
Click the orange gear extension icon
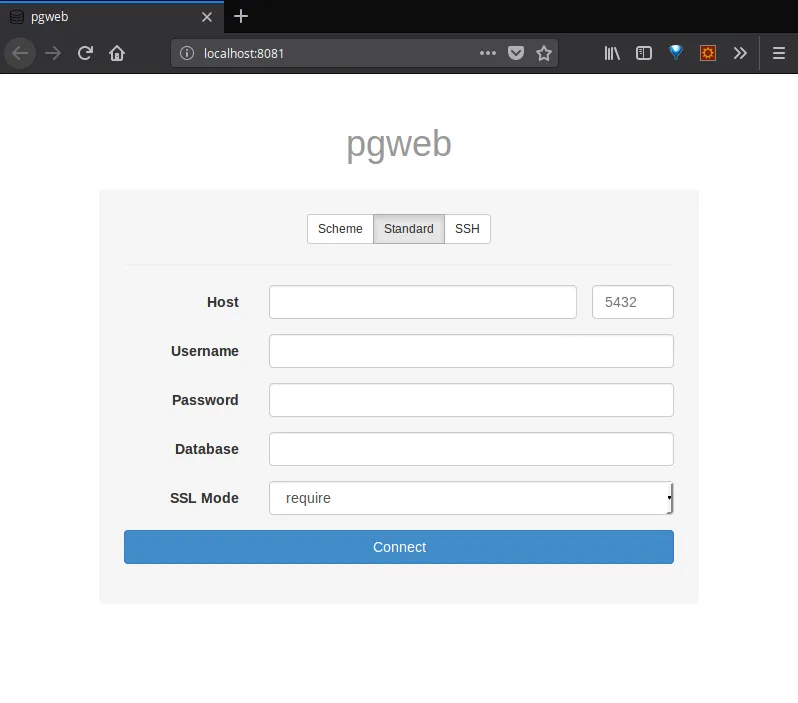pyautogui.click(x=708, y=53)
